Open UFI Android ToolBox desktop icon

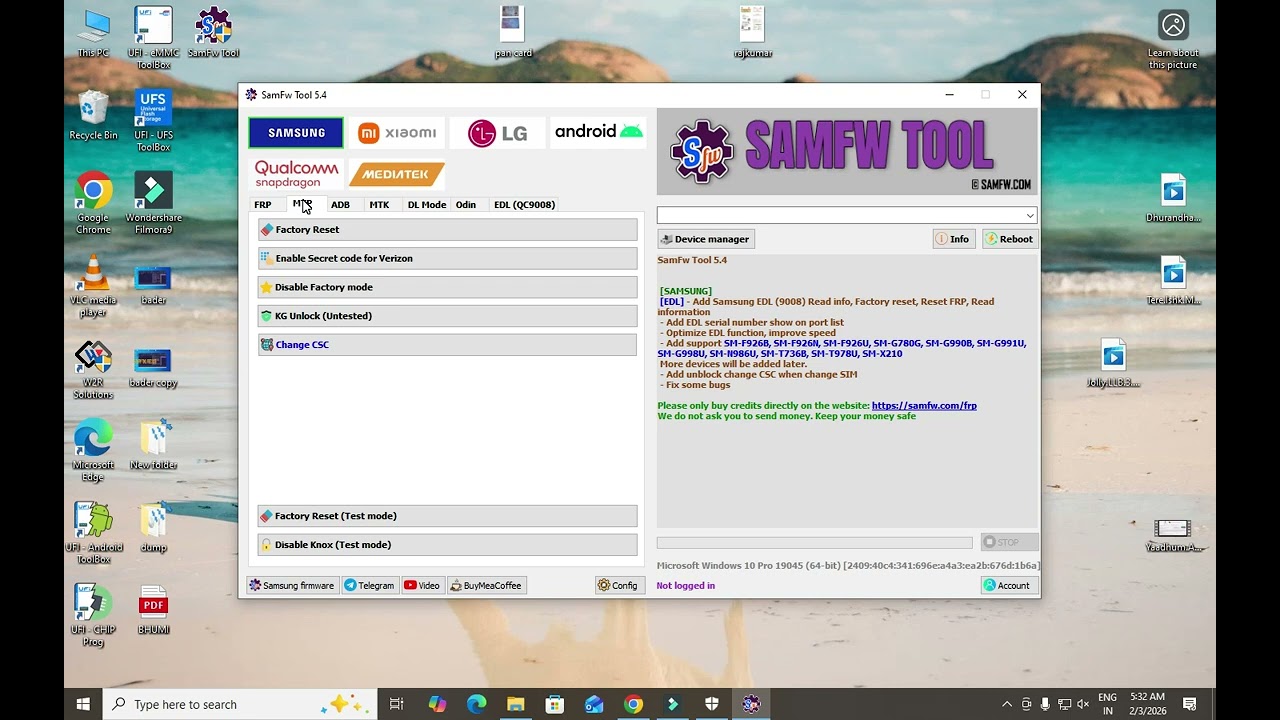93,533
